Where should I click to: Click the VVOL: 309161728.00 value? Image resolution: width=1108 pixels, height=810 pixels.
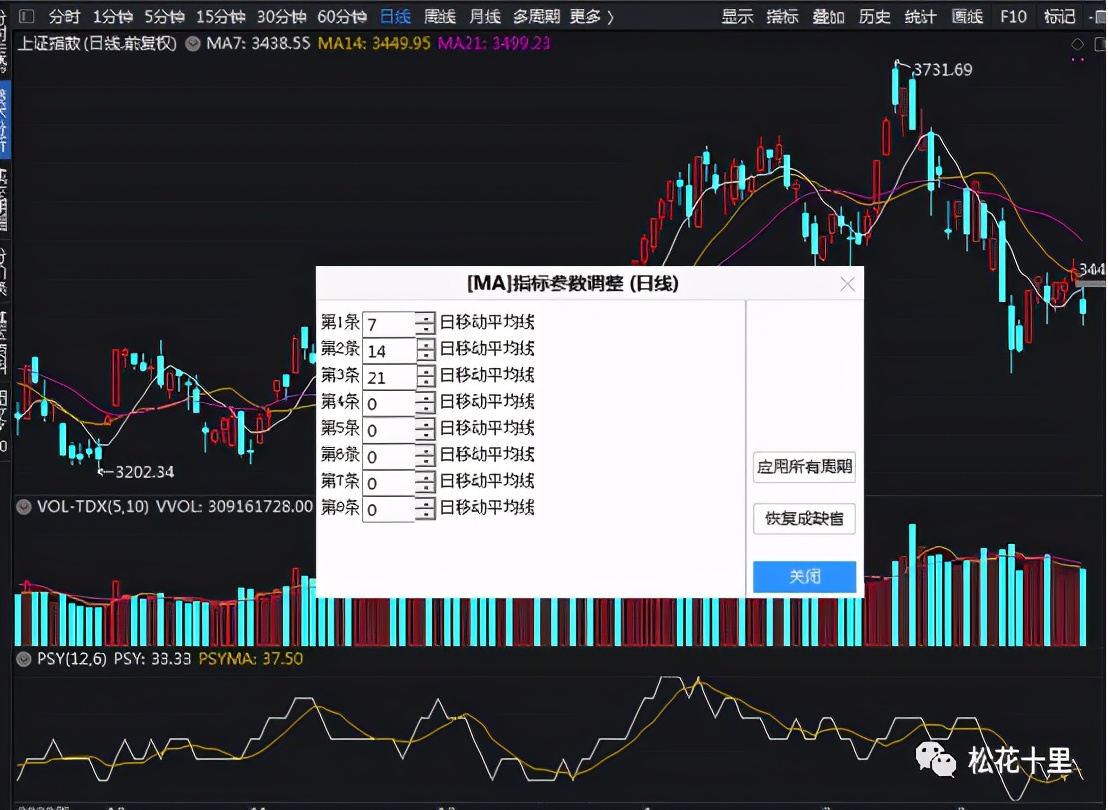point(234,507)
